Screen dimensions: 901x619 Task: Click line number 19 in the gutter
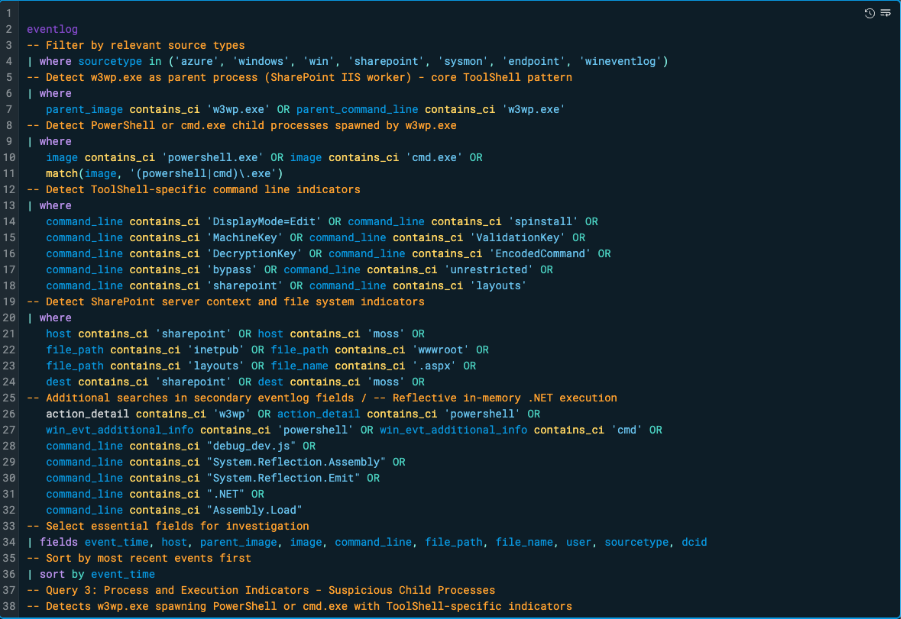pos(8,301)
